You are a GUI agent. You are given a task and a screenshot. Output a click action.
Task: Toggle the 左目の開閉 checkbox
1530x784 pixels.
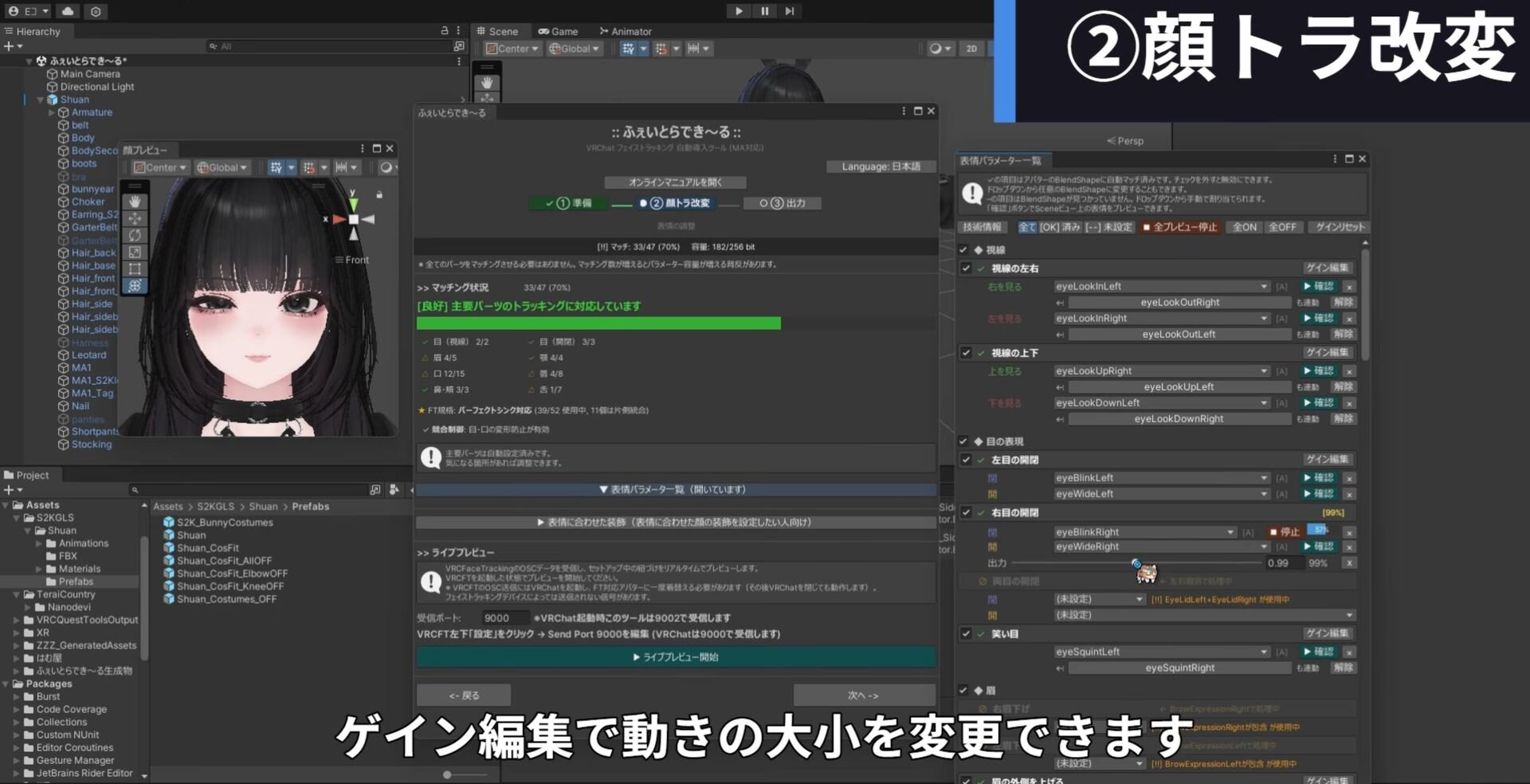tap(966, 460)
